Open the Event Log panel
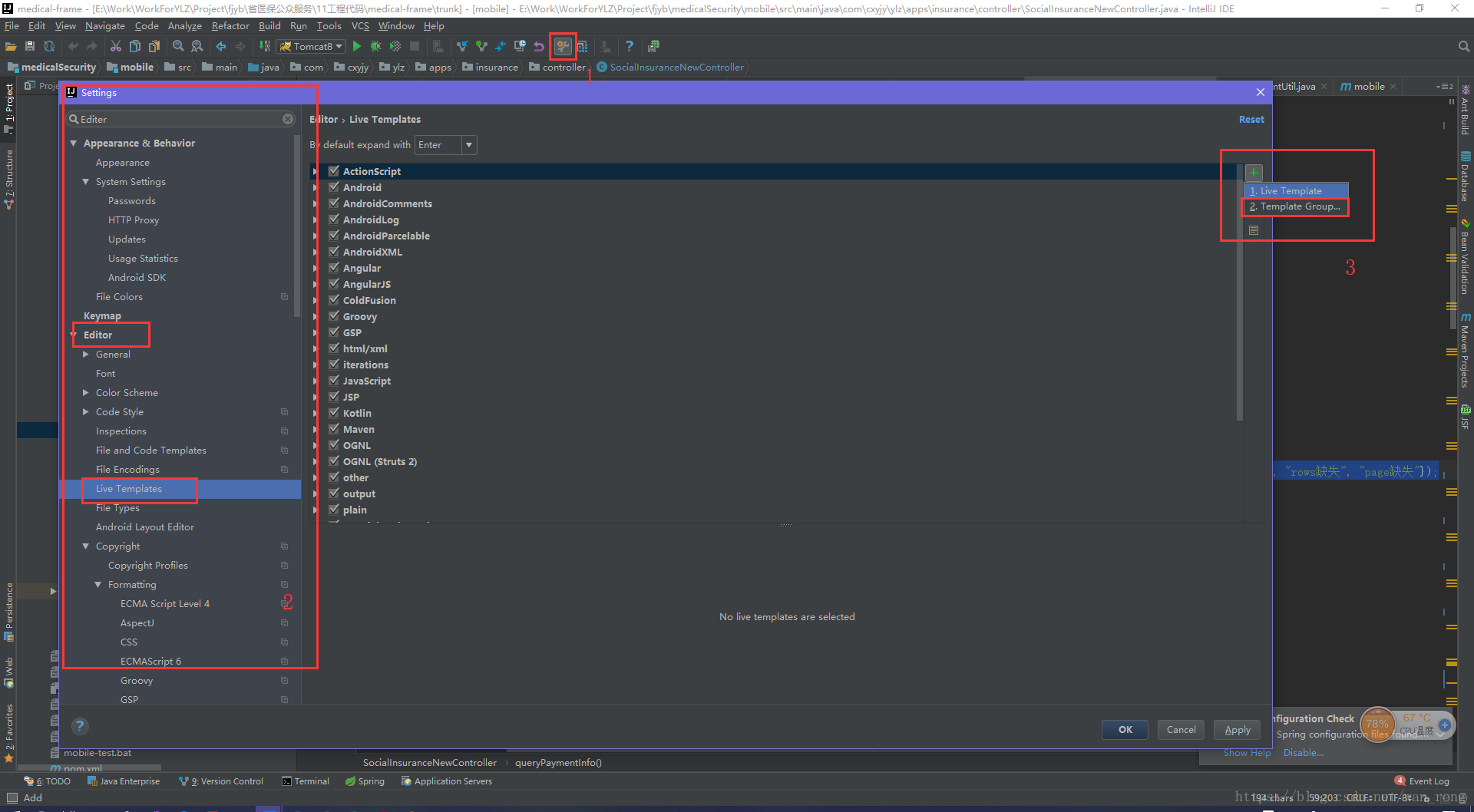This screenshot has height=812, width=1474. [1422, 781]
